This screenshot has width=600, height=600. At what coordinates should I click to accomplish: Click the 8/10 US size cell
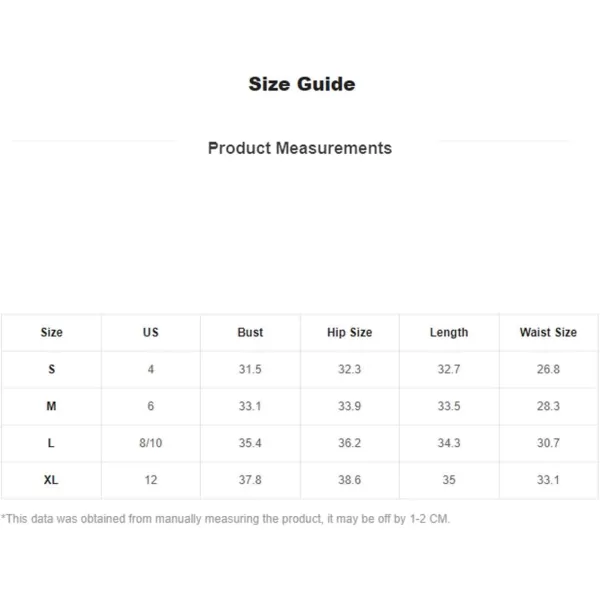151,443
